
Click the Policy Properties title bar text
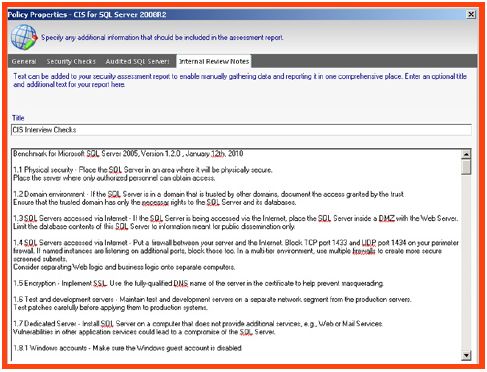87,15
